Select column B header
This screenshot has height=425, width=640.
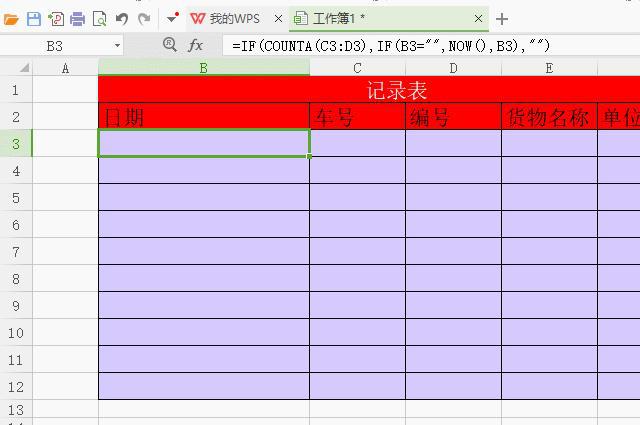(204, 68)
